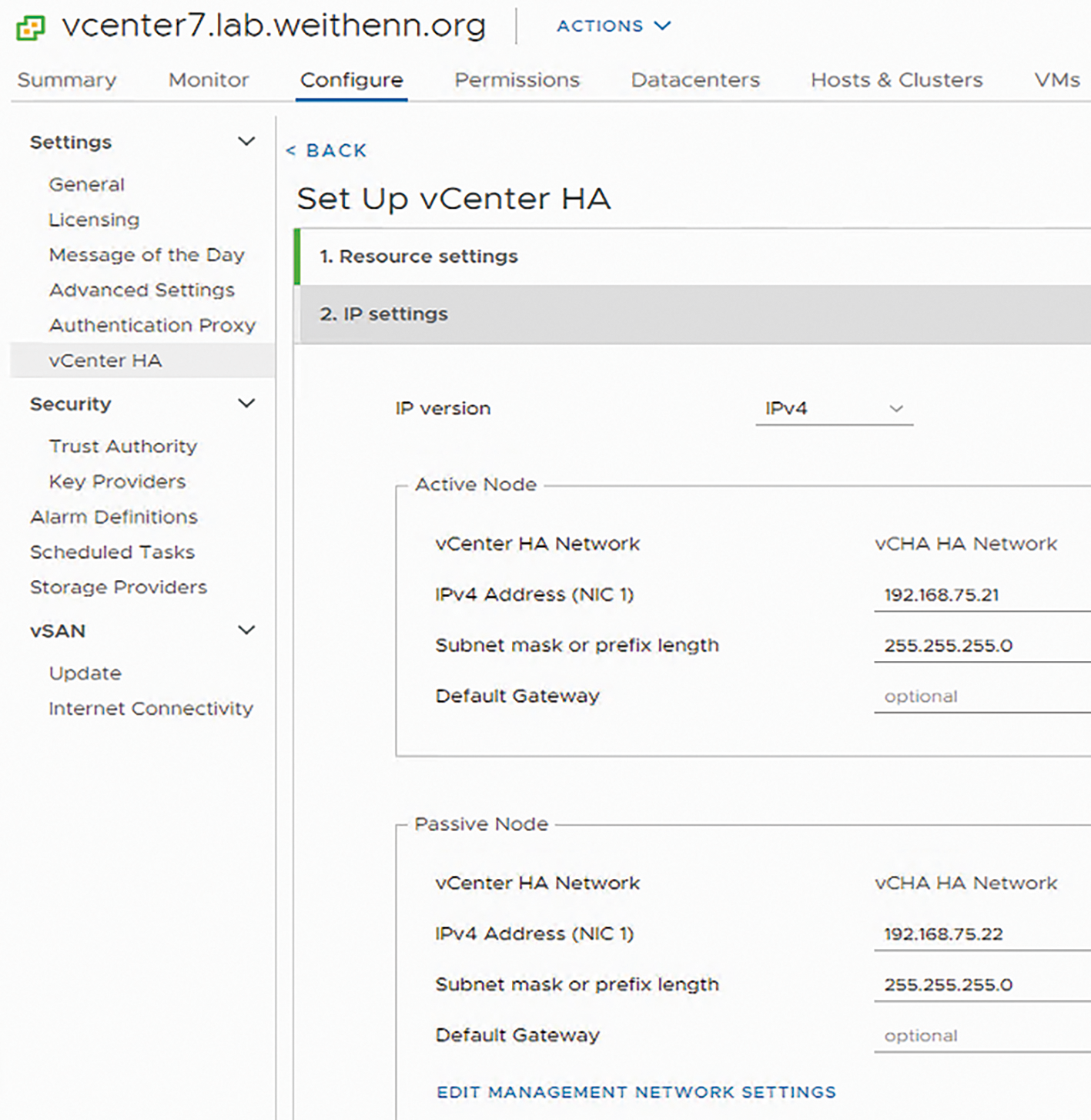Click Passive Node vCHA HA Network value
1091x1120 pixels.
click(966, 884)
